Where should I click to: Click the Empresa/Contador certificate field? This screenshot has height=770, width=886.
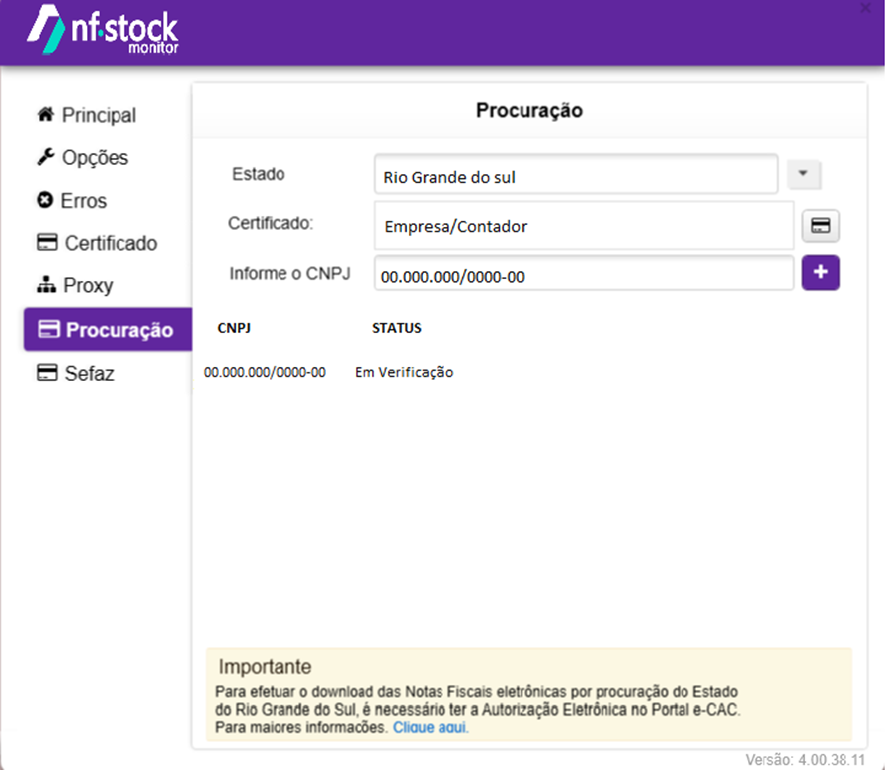point(584,226)
